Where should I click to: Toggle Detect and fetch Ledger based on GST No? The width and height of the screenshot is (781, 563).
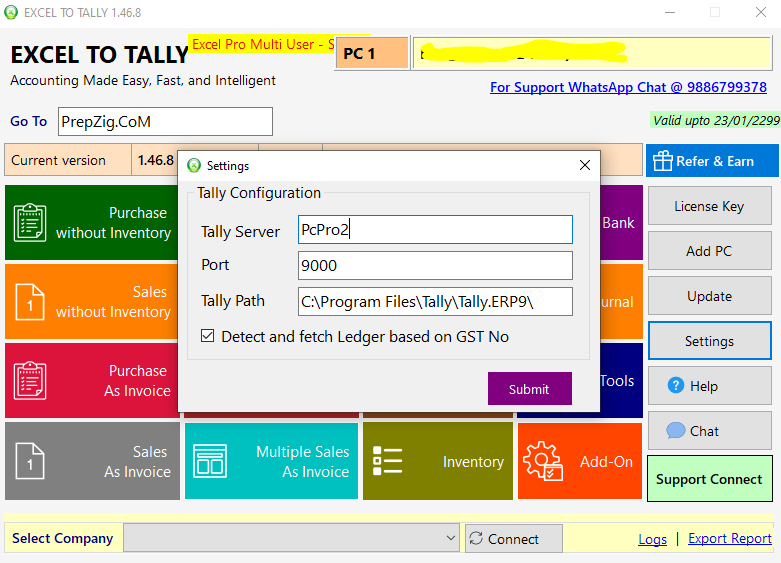(208, 336)
